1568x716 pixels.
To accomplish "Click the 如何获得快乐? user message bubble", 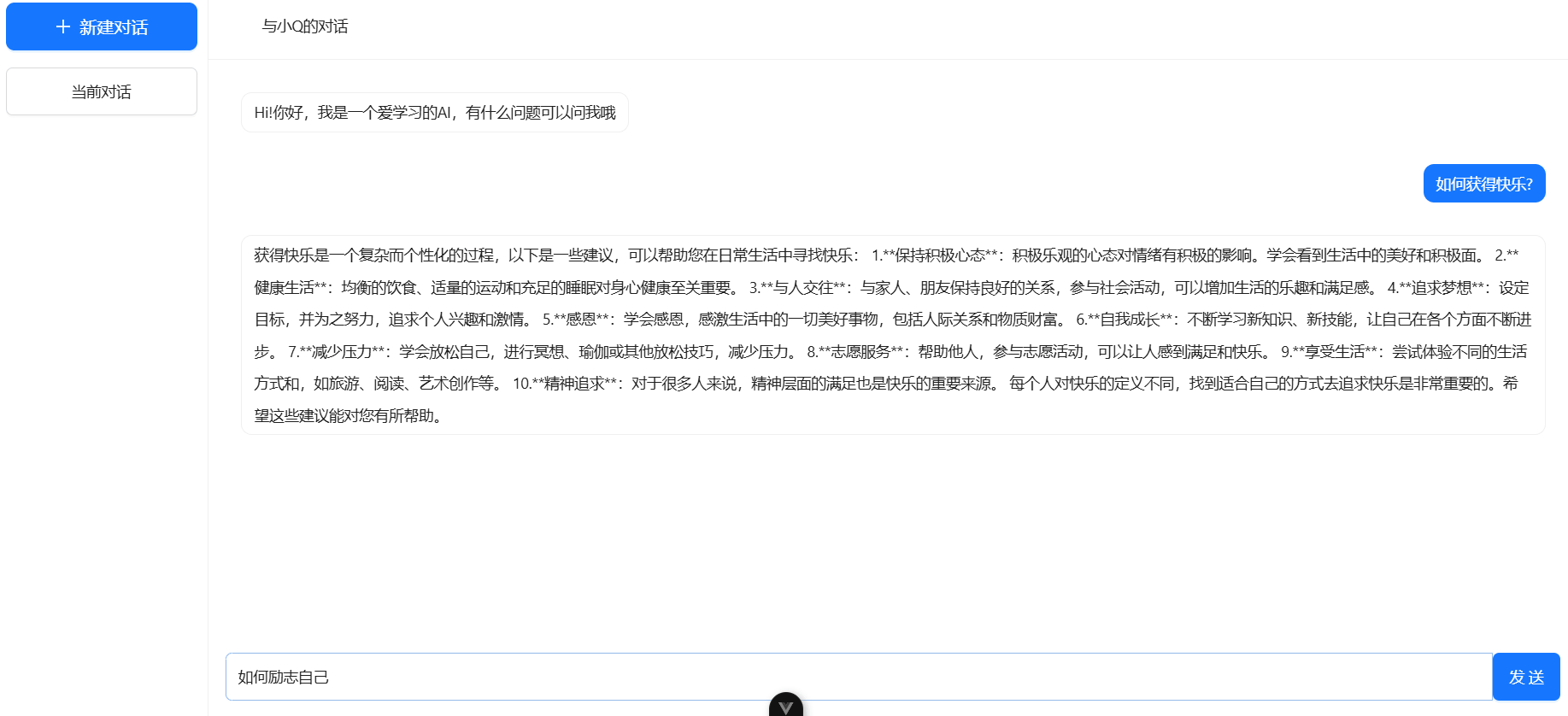I will coord(1484,184).
